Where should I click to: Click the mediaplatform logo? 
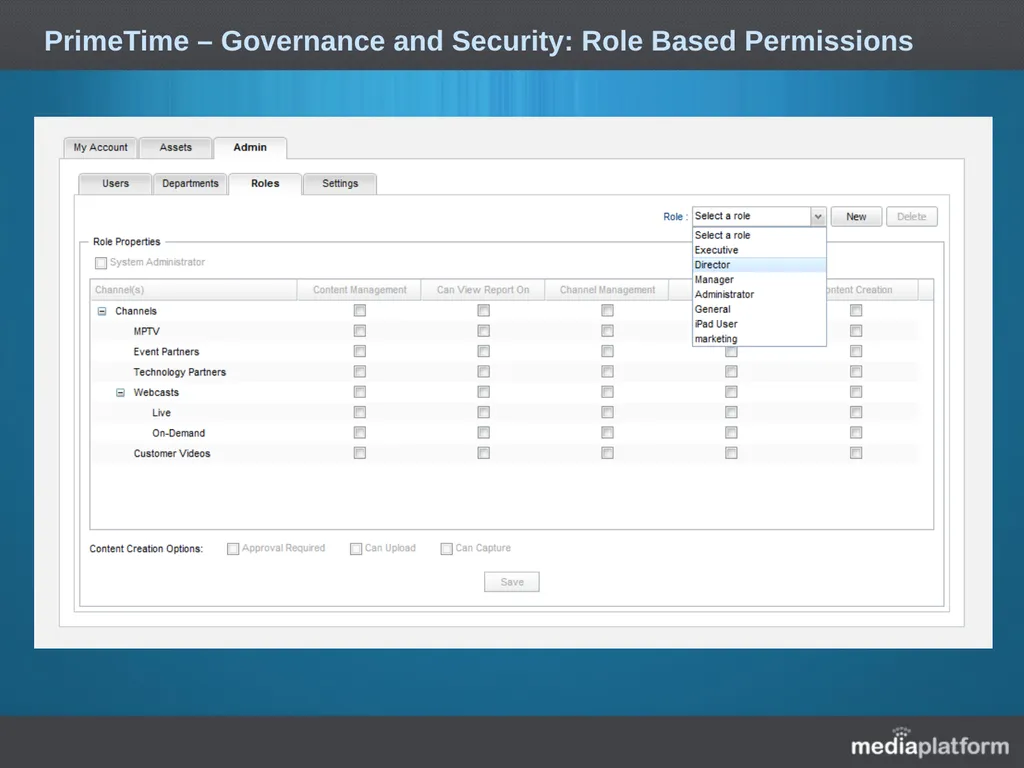coord(929,743)
